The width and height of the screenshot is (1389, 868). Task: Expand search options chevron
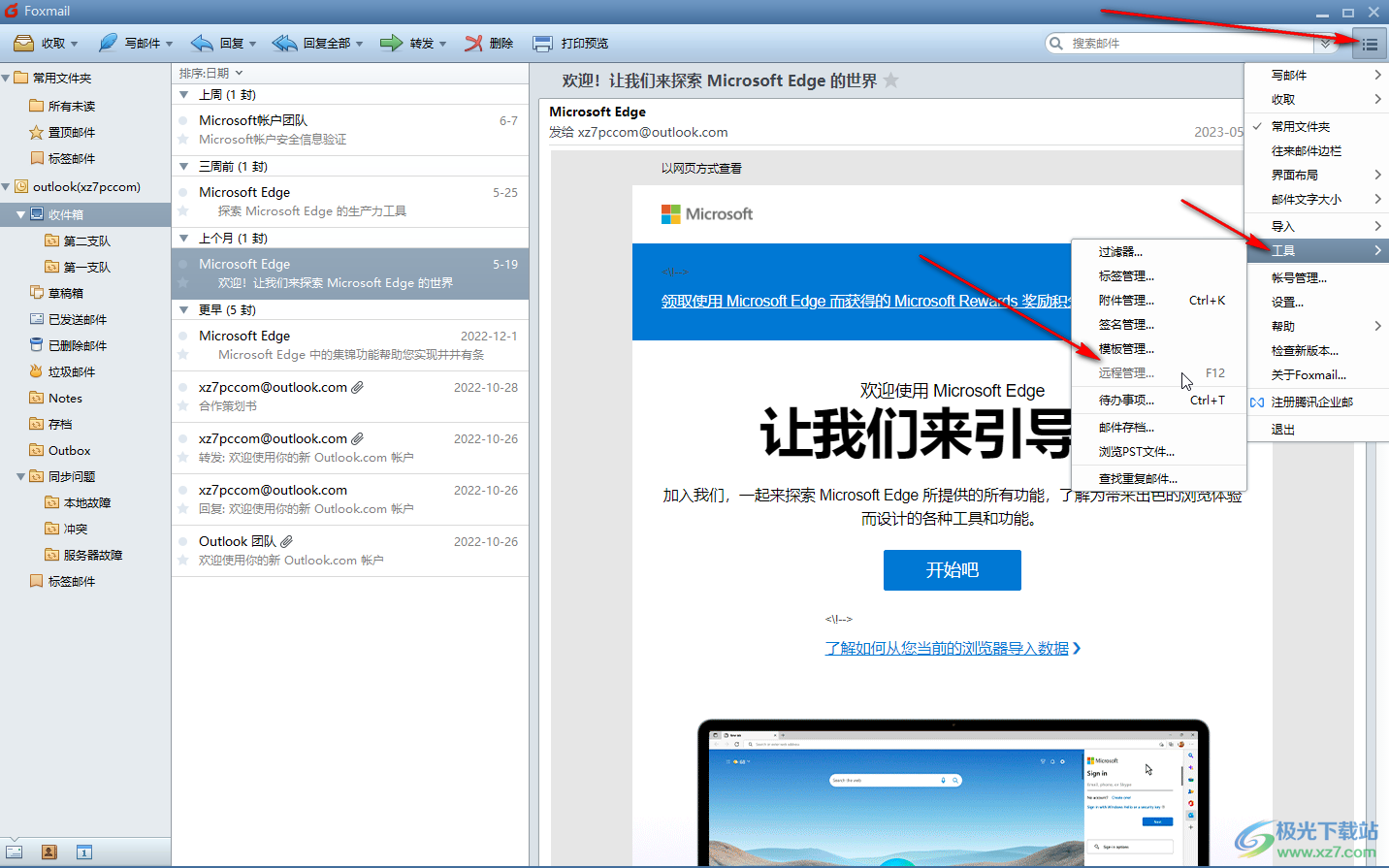coord(1326,44)
